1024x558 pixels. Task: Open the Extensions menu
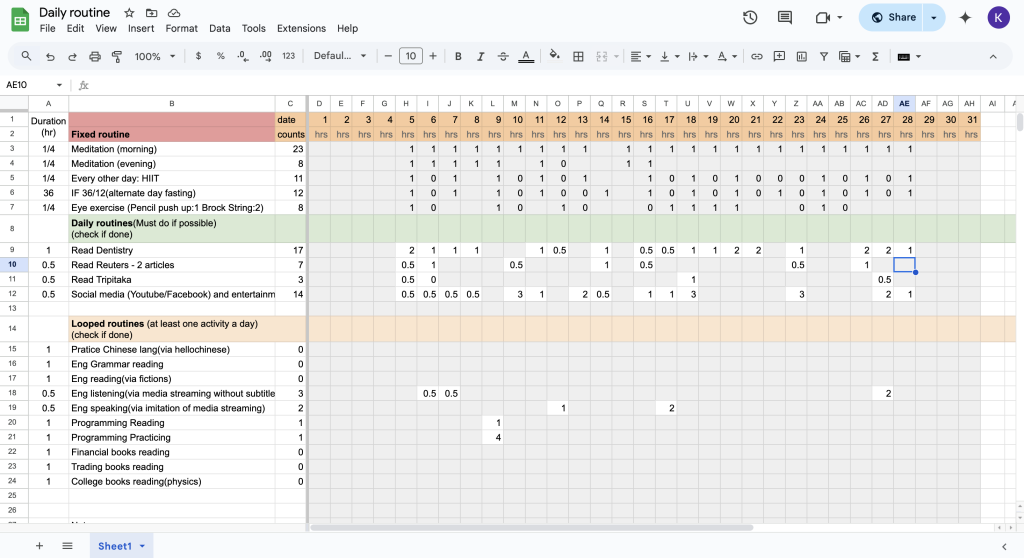click(x=301, y=29)
